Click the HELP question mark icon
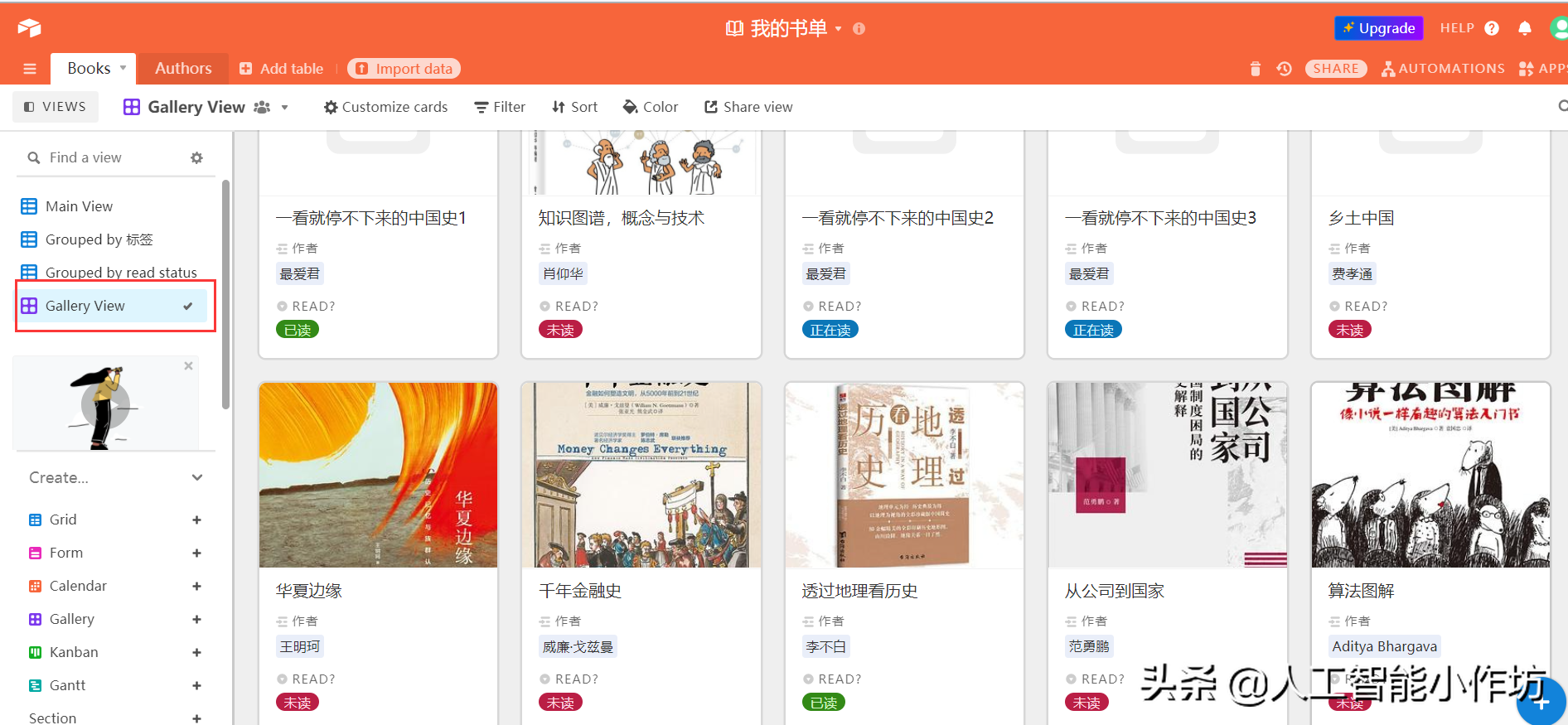1568x725 pixels. tap(1492, 28)
